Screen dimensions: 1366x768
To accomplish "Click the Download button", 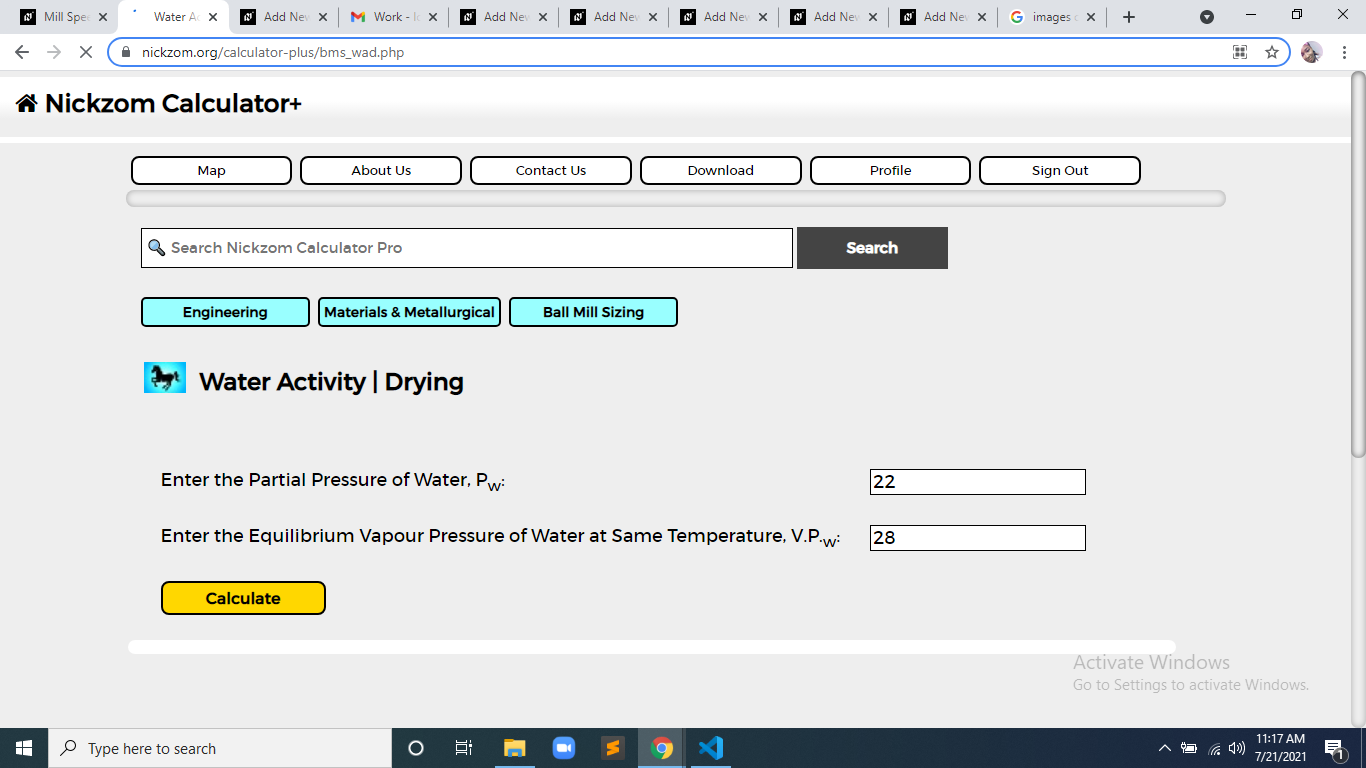I will (x=720, y=170).
